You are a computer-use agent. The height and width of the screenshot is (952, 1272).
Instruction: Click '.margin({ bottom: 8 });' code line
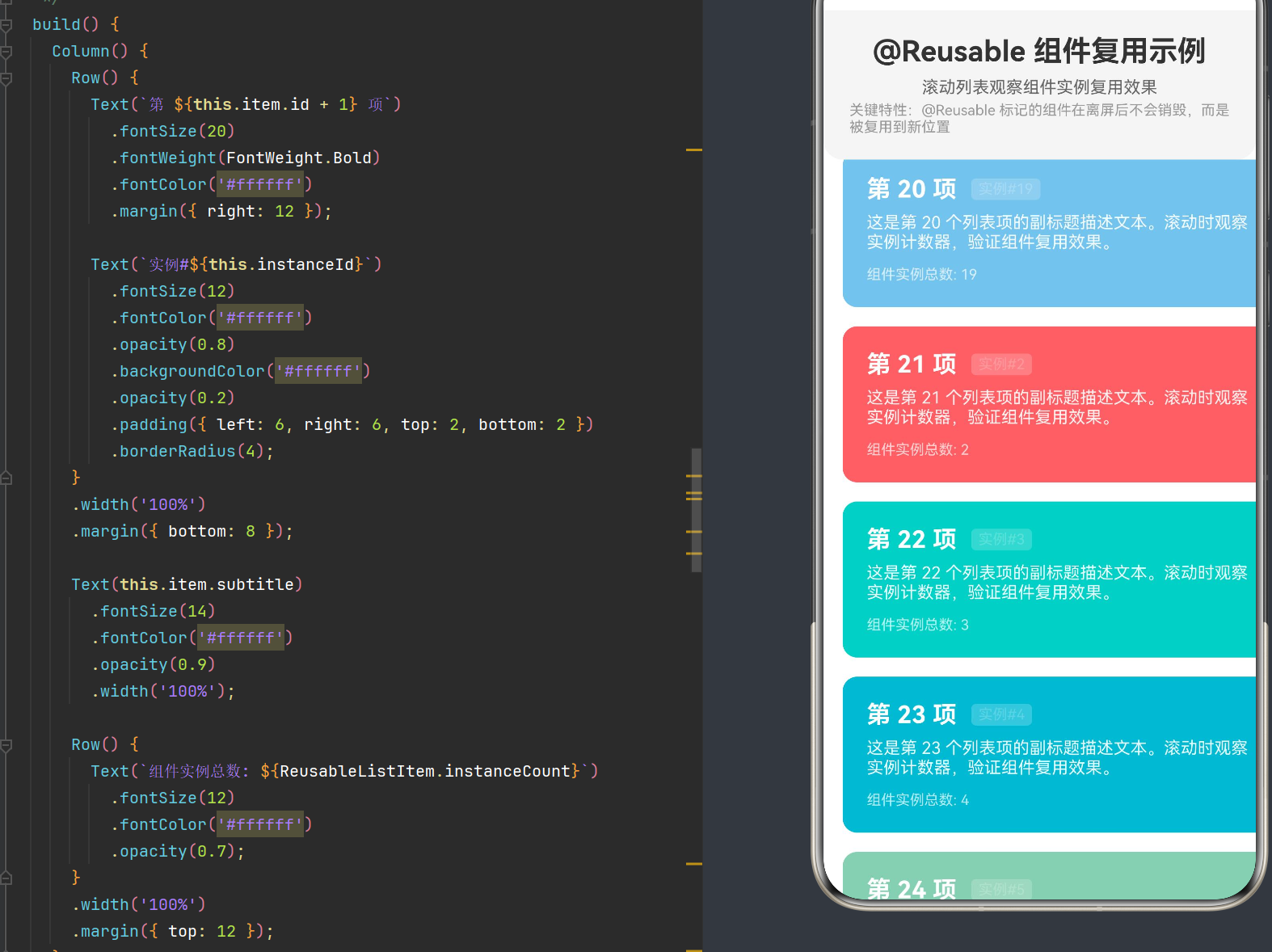coord(183,532)
